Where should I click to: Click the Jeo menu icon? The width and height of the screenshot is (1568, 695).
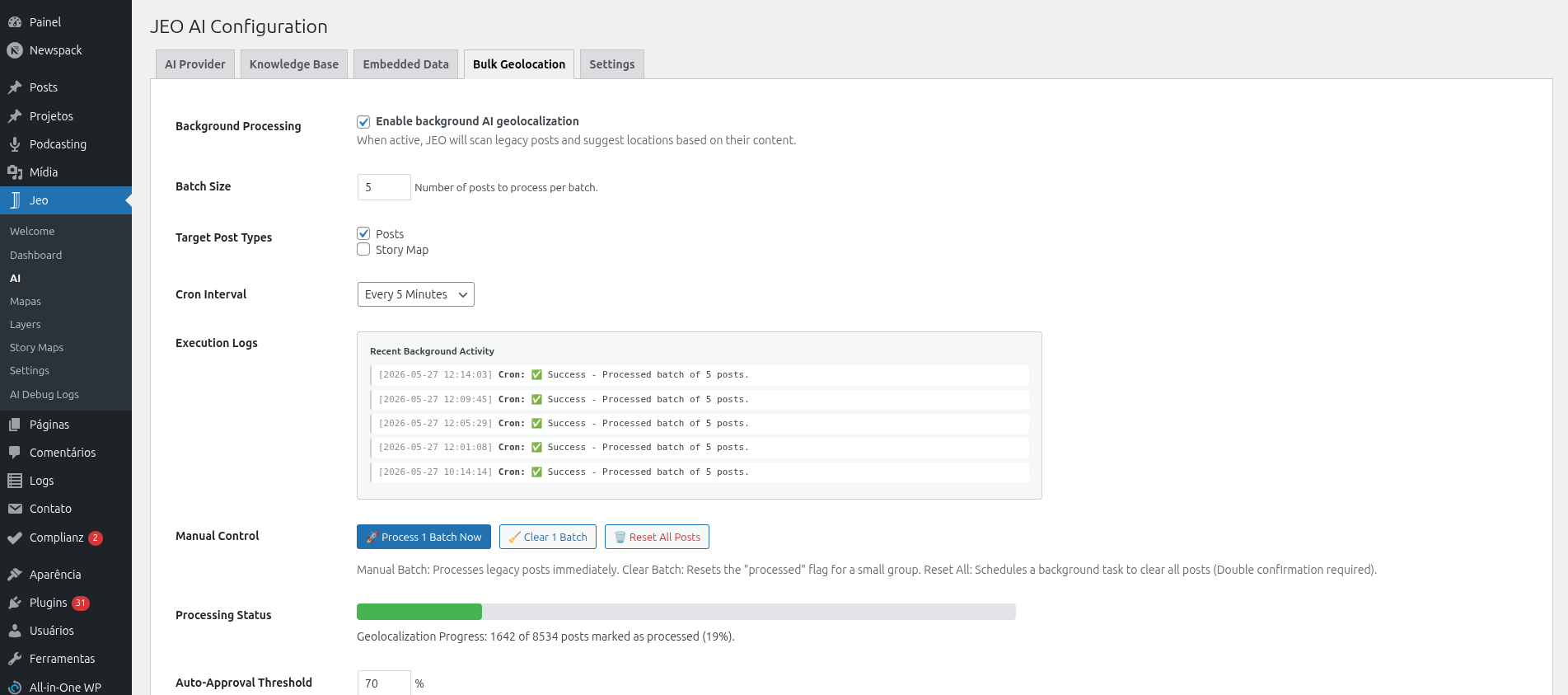(15, 200)
